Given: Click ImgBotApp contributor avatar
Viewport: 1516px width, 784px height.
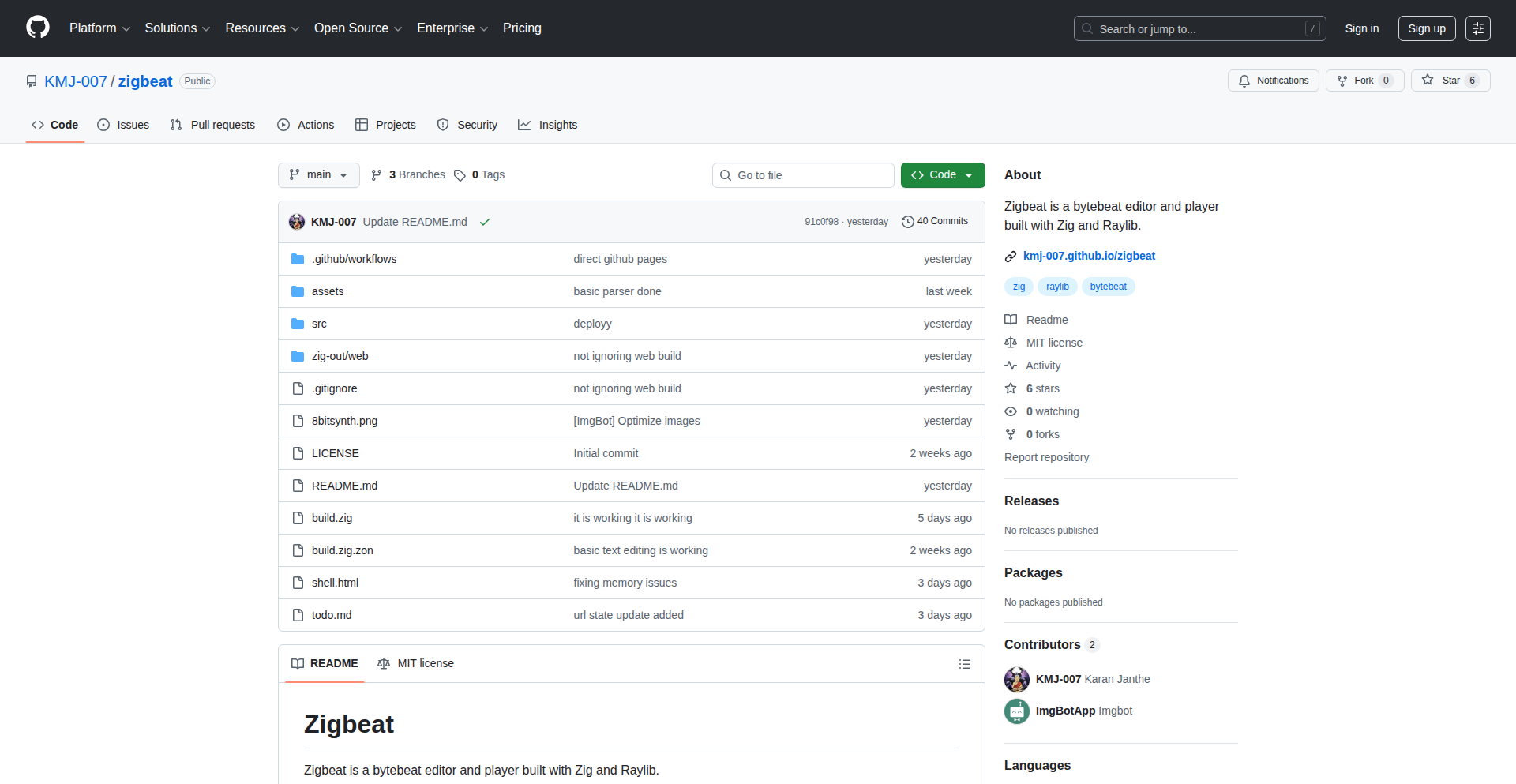Looking at the screenshot, I should 1017,711.
